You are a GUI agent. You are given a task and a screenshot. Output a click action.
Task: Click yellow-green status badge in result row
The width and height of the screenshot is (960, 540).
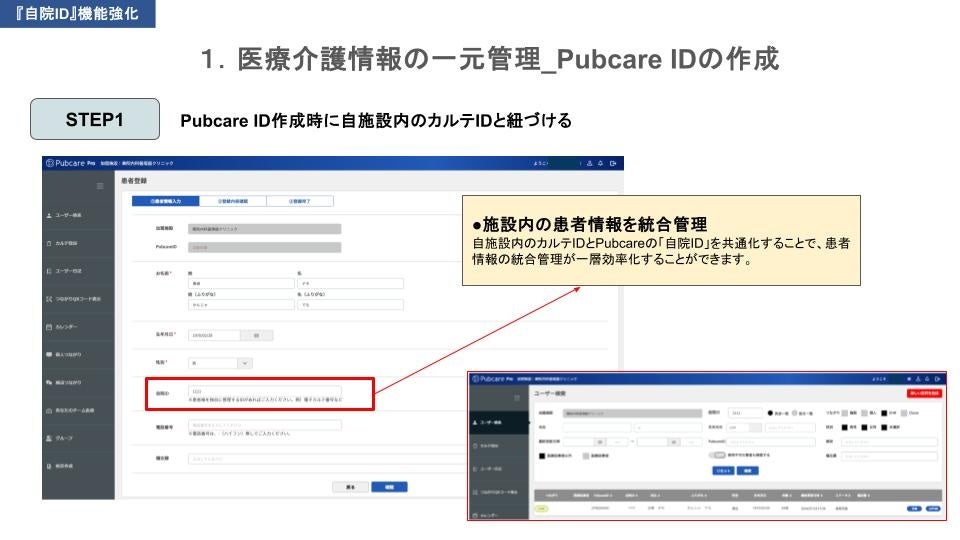pyautogui.click(x=541, y=509)
